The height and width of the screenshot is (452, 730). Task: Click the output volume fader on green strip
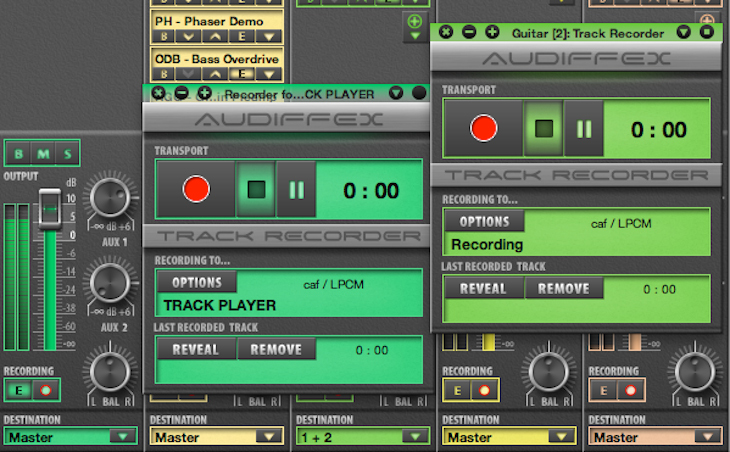click(49, 209)
